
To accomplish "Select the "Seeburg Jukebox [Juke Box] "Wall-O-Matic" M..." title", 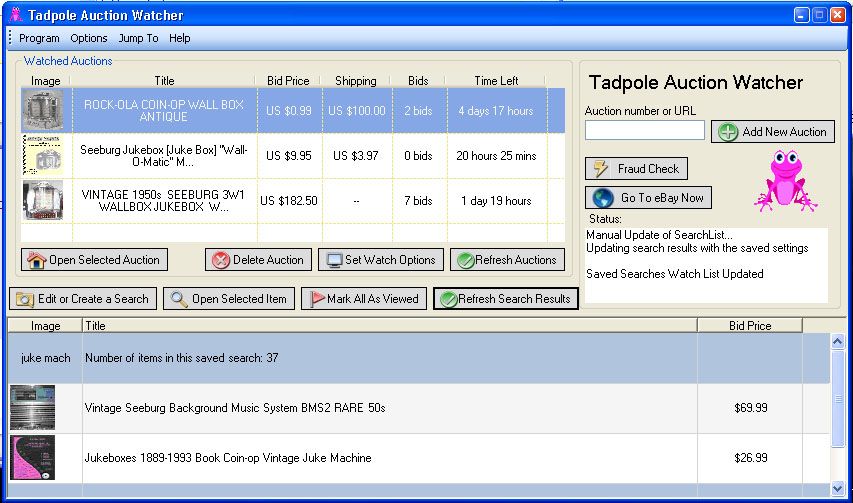I will 164,156.
